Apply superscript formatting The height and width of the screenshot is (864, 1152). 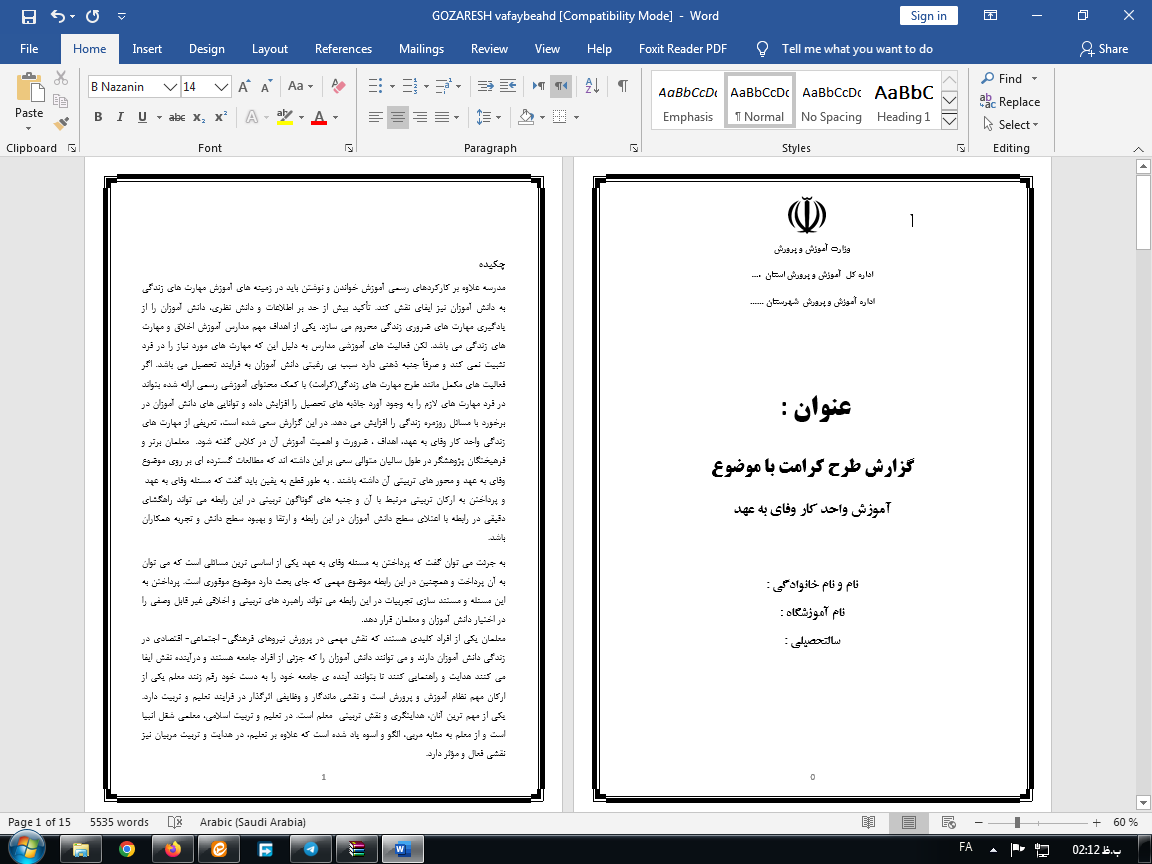220,117
